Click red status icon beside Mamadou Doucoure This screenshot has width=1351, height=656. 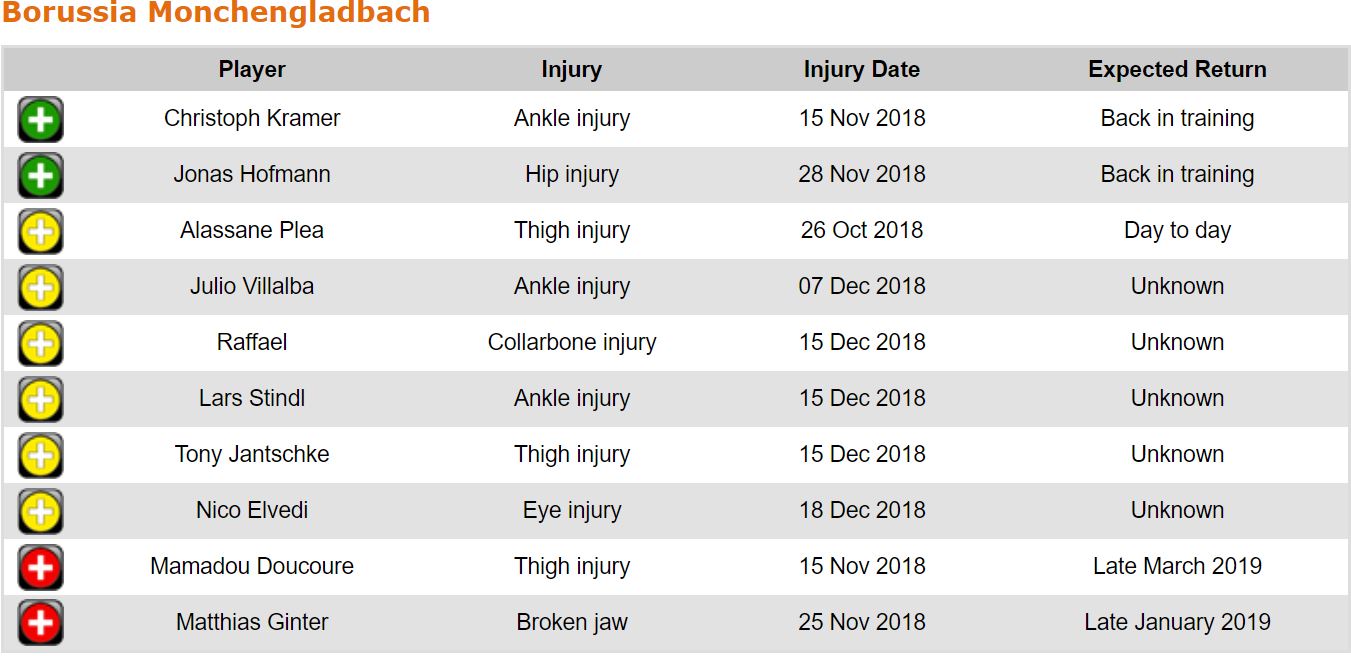point(40,568)
